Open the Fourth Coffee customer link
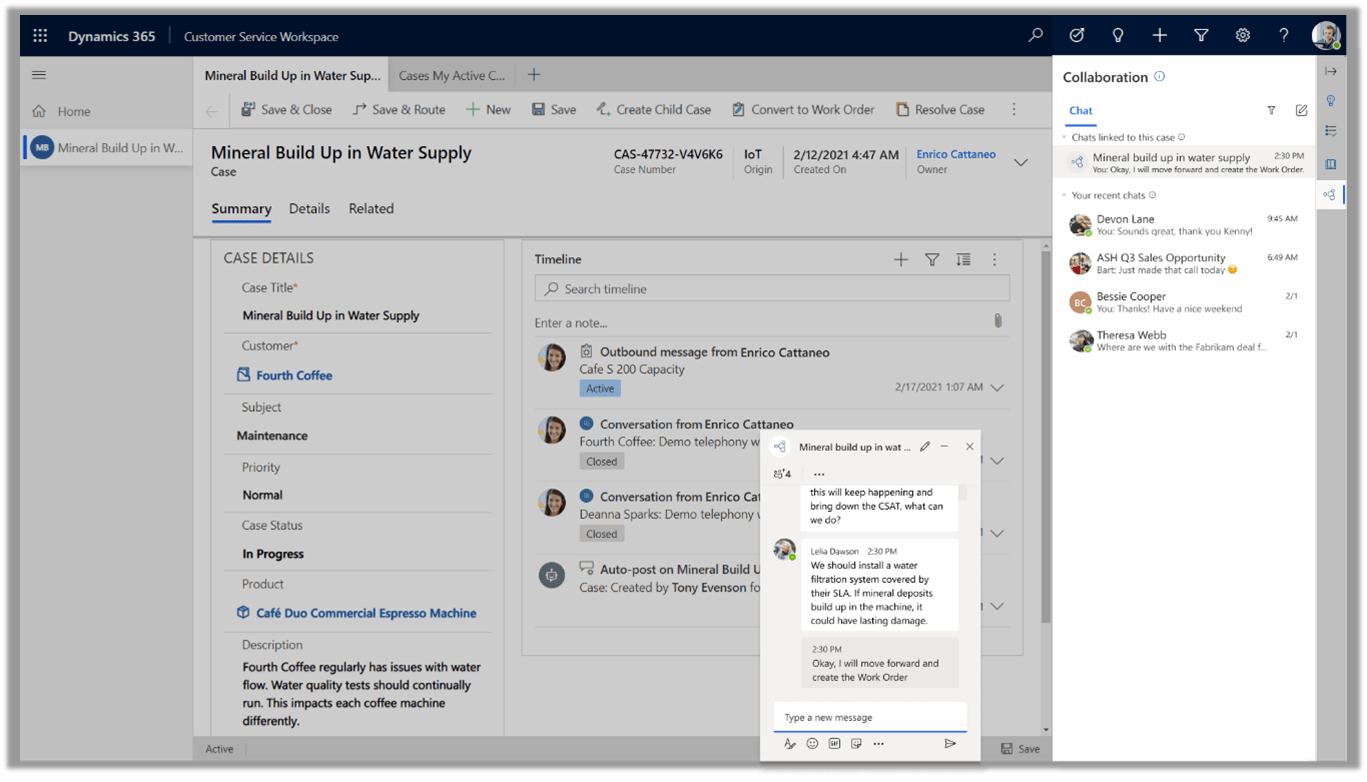The image size is (1367, 782). pyautogui.click(x=294, y=376)
